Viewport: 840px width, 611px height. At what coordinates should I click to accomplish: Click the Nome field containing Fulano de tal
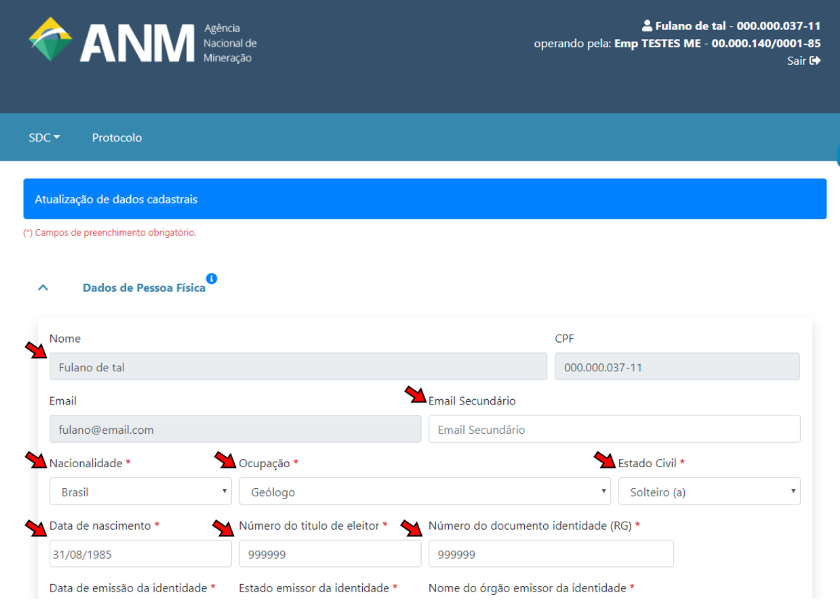click(x=298, y=367)
